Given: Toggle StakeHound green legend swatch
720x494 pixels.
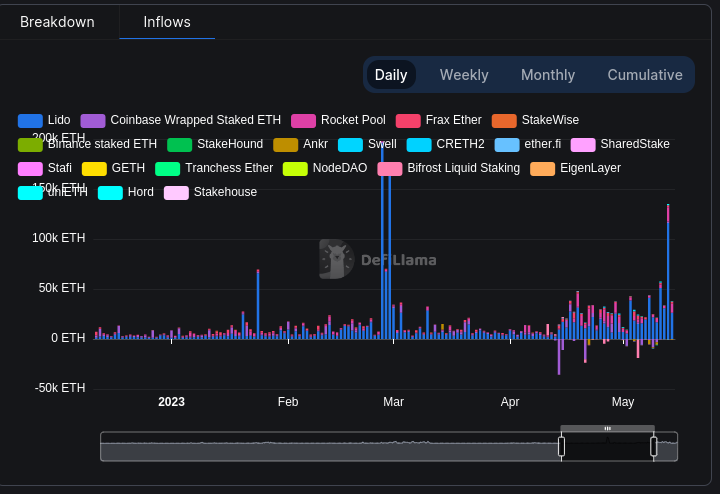Looking at the screenshot, I should click(x=180, y=145).
